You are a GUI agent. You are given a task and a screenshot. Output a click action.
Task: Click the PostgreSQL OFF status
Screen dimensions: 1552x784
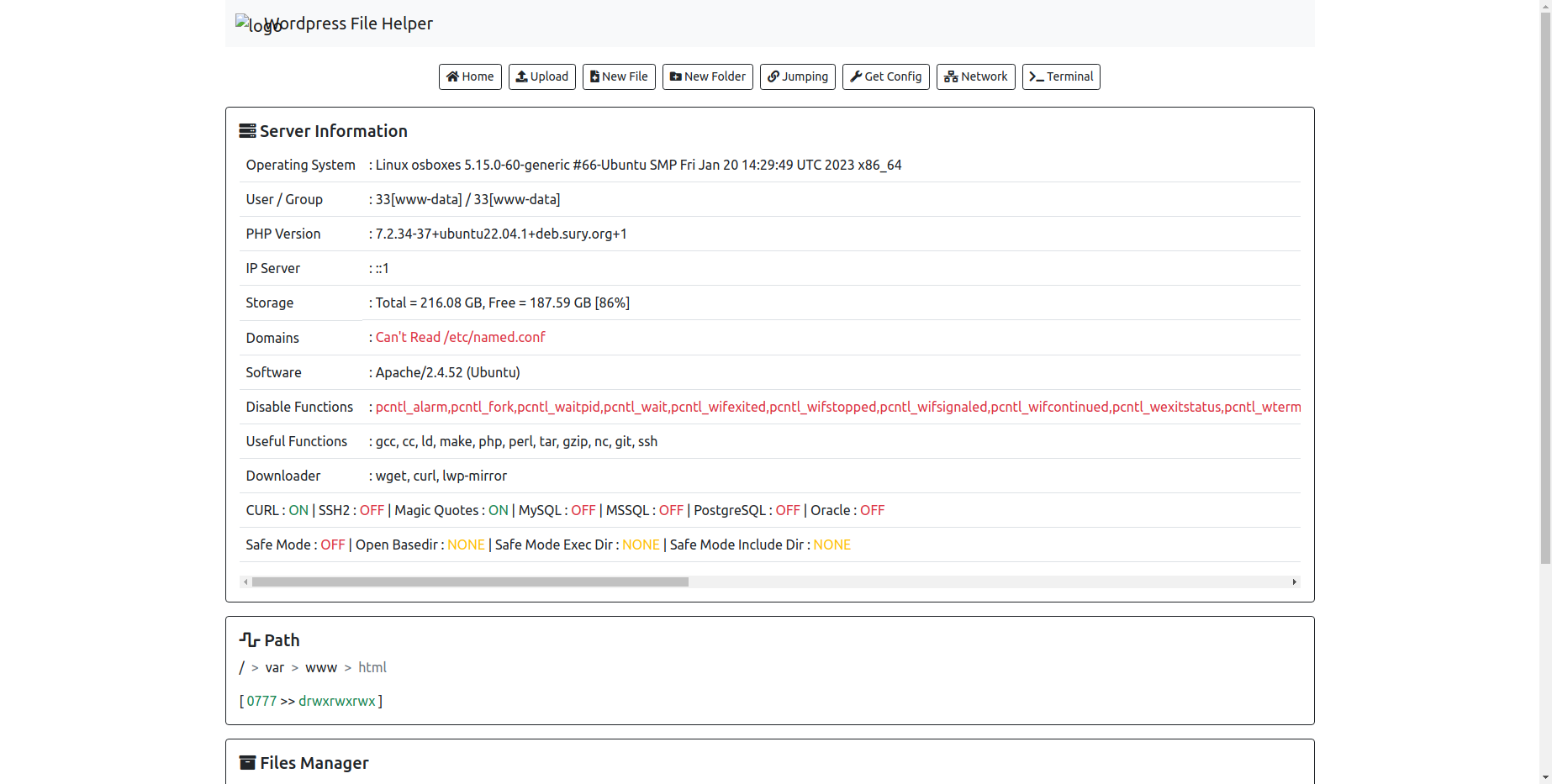coord(788,510)
